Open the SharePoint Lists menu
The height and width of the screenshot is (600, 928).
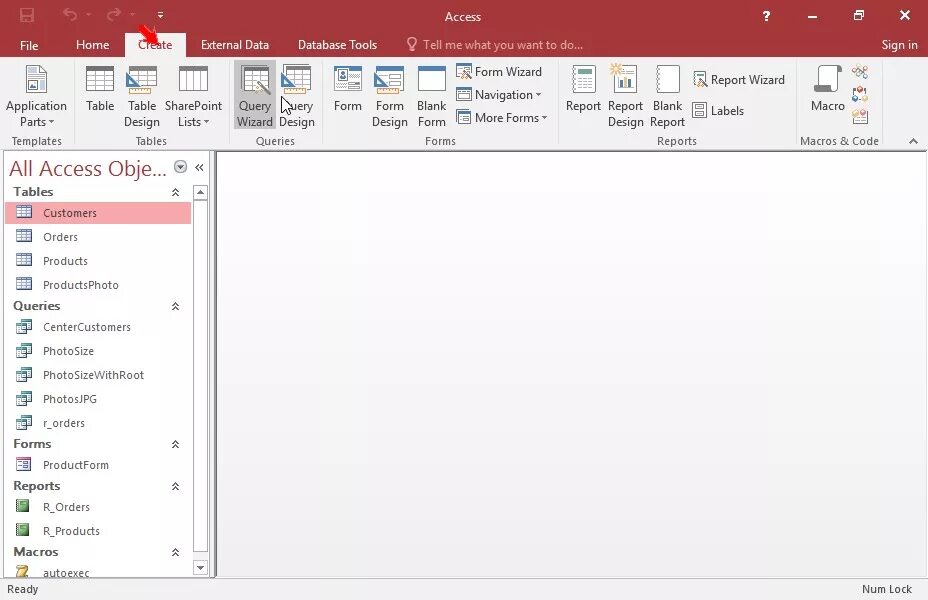click(x=193, y=96)
